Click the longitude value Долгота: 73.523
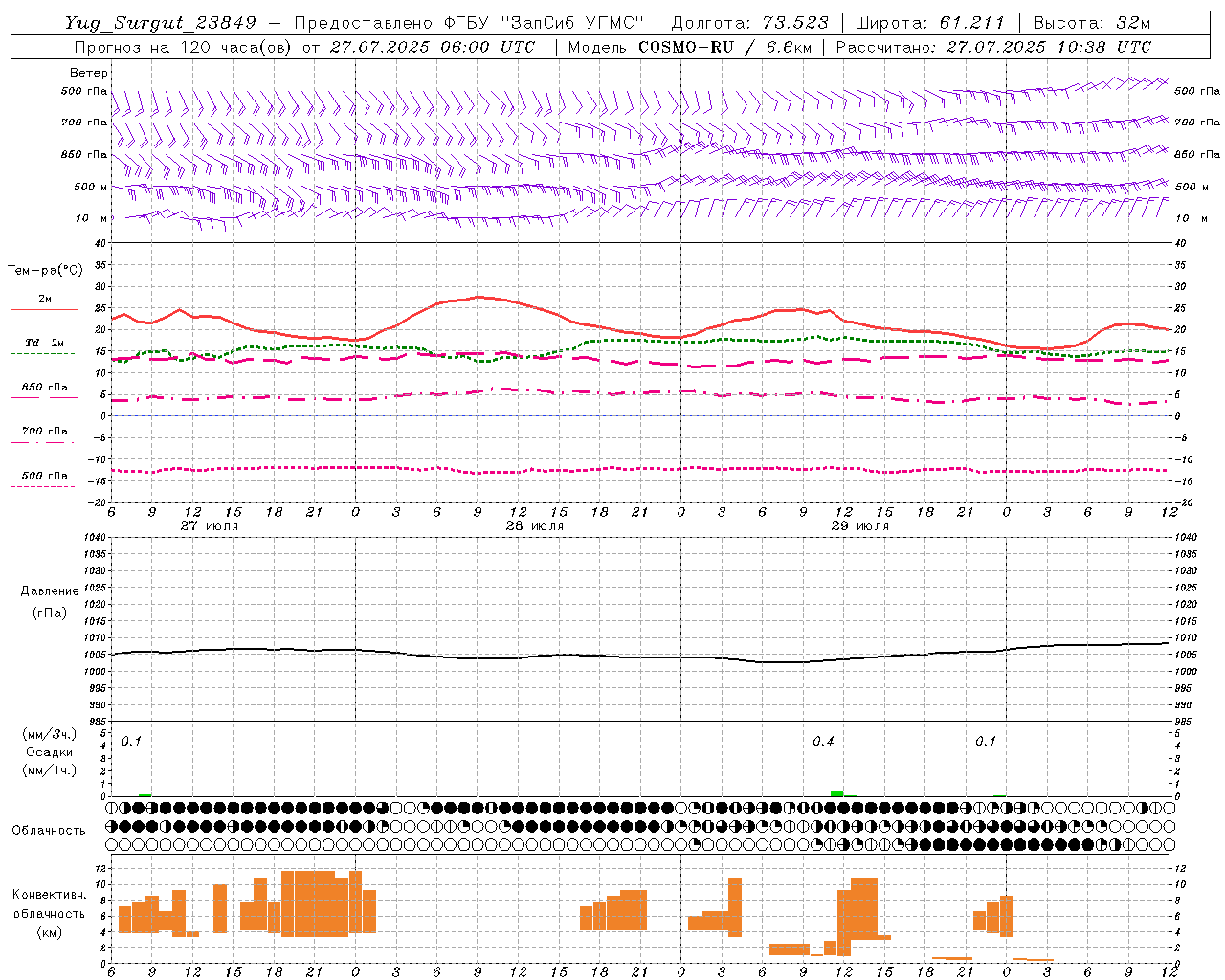The image size is (1225, 980). click(x=750, y=23)
